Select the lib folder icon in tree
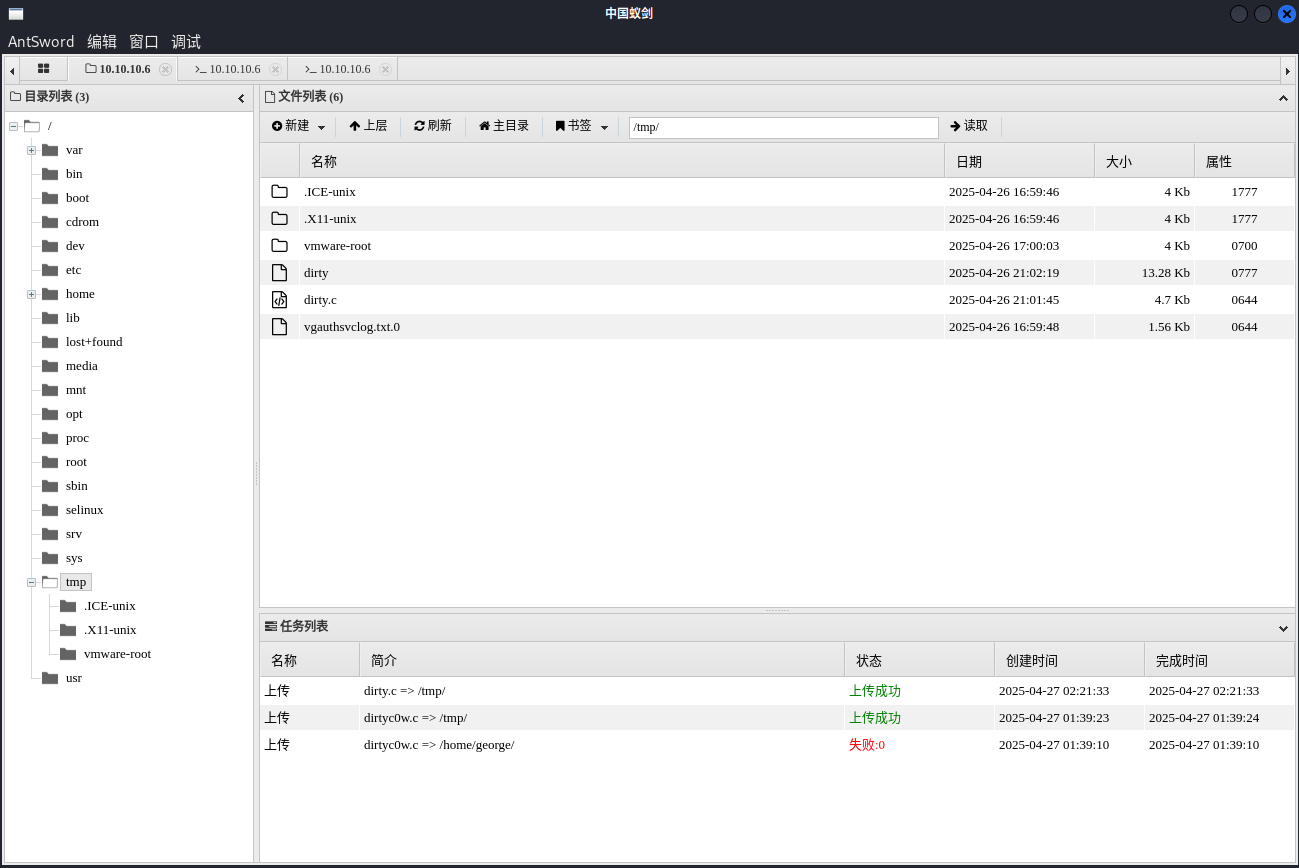Viewport: 1299px width, 868px height. point(50,318)
